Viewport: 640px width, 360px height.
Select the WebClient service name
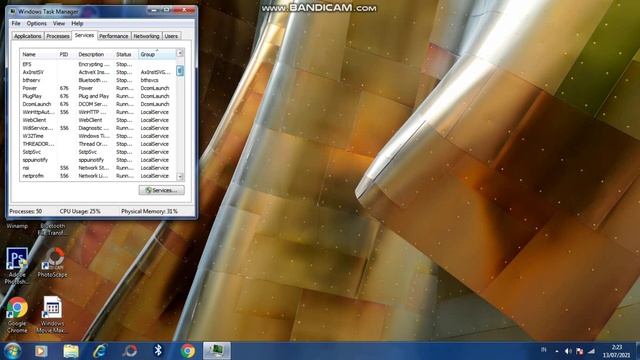point(34,120)
